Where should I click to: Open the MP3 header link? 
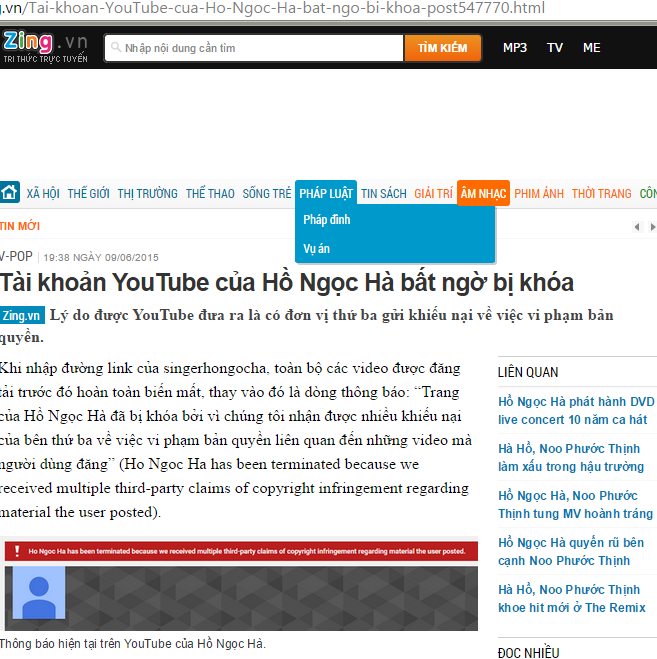coord(515,47)
